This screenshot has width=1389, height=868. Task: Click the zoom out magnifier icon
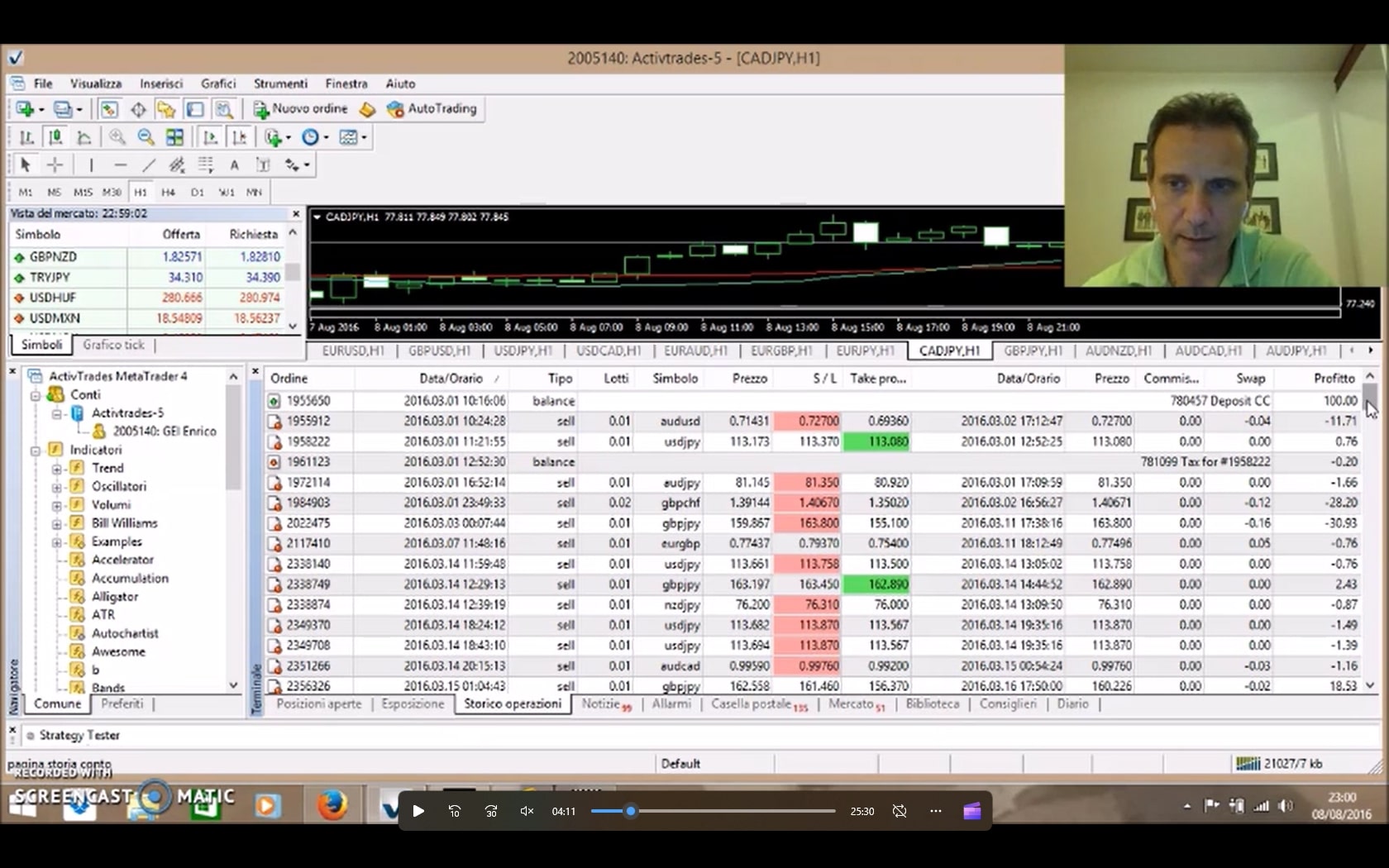pyautogui.click(x=146, y=137)
